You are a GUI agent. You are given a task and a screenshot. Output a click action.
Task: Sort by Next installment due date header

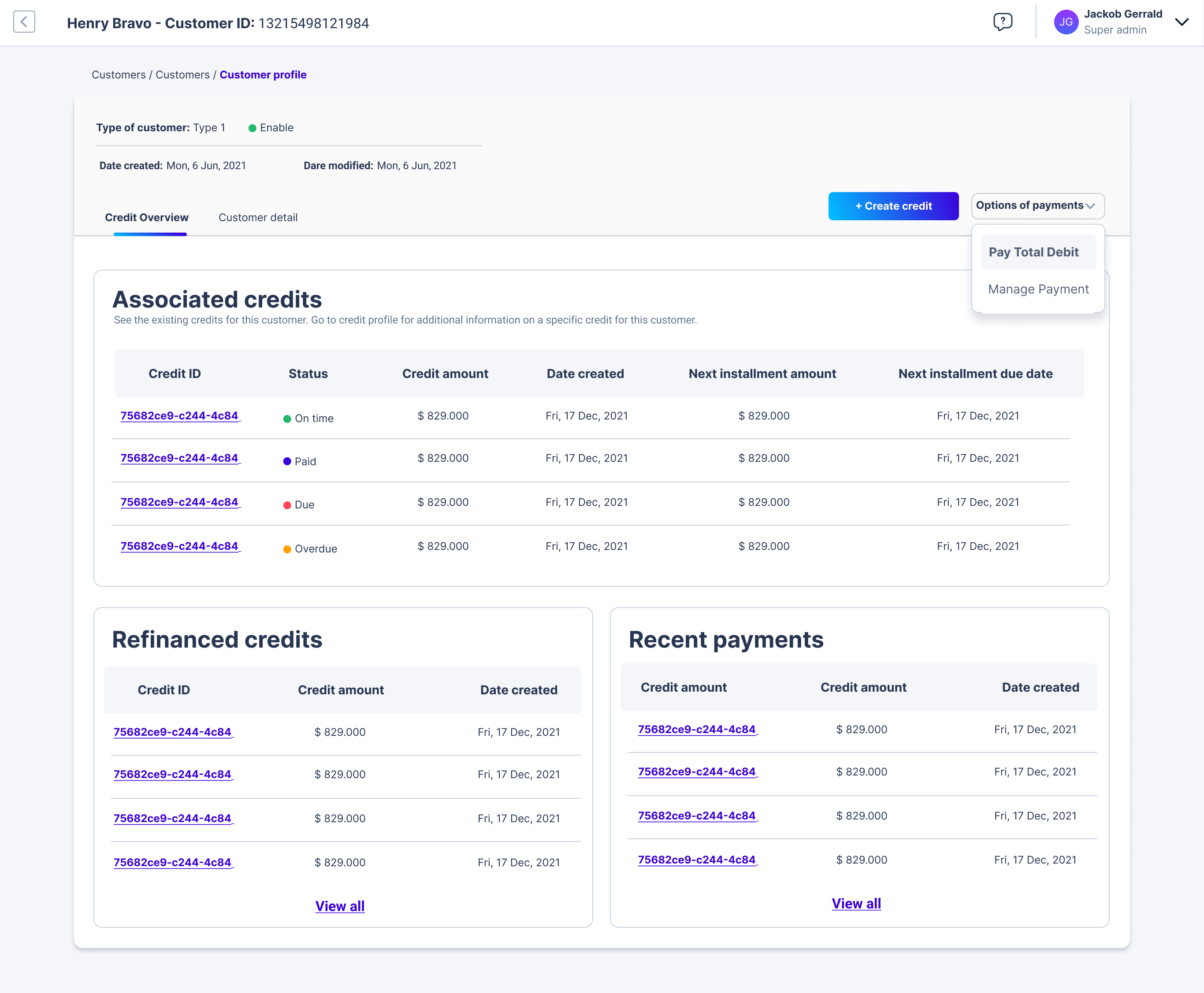pos(975,374)
